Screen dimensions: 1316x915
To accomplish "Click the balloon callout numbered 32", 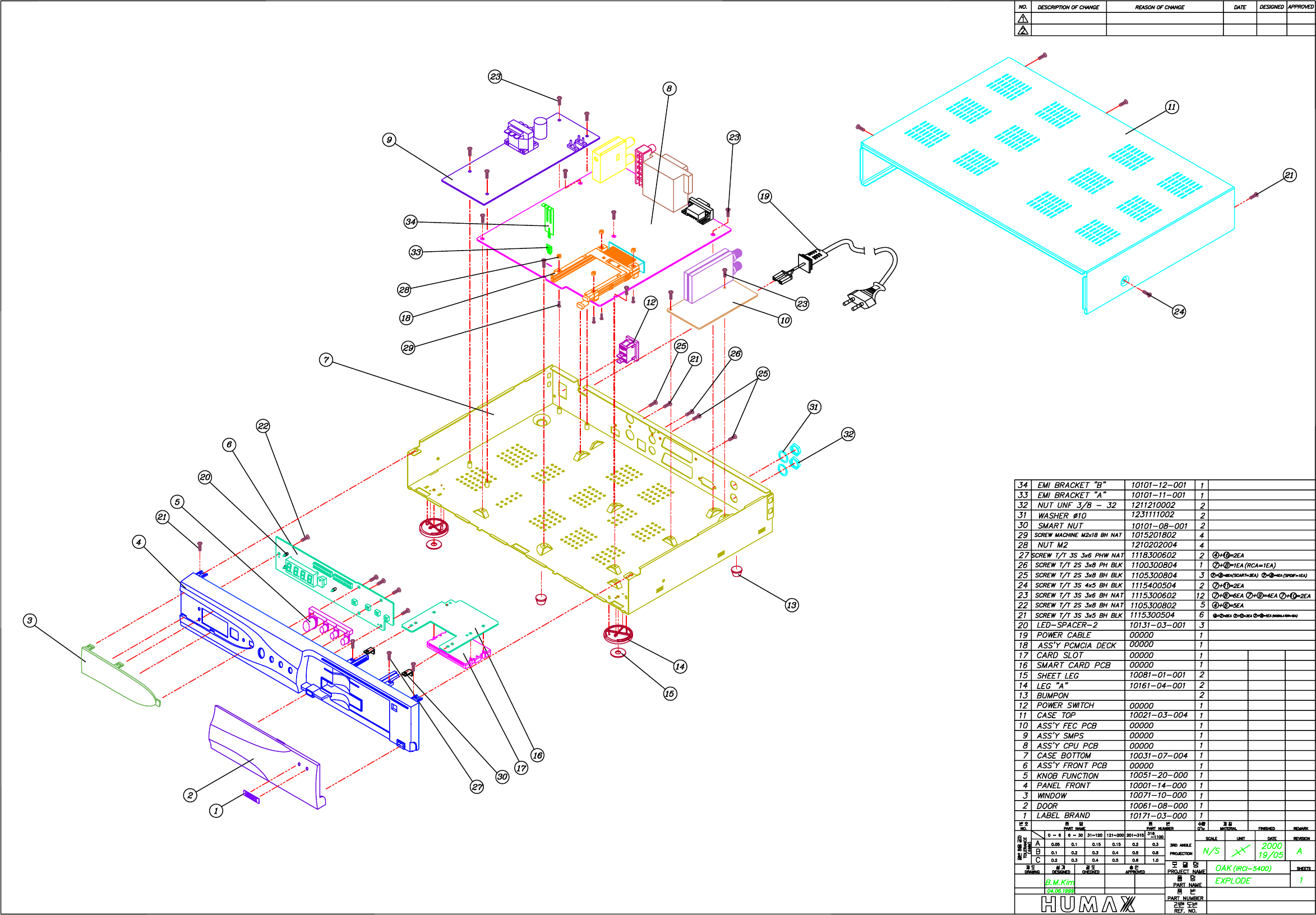I will click(848, 435).
